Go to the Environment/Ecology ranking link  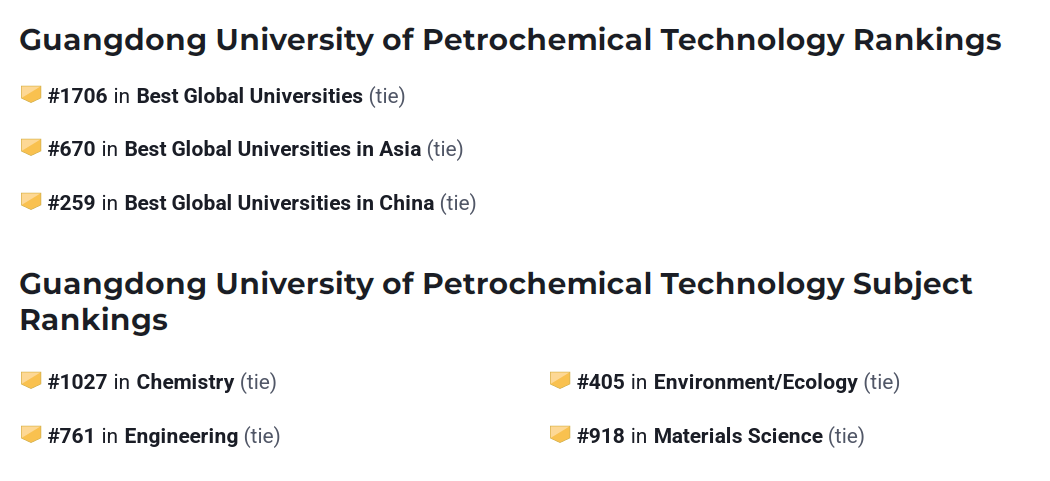coord(755,382)
